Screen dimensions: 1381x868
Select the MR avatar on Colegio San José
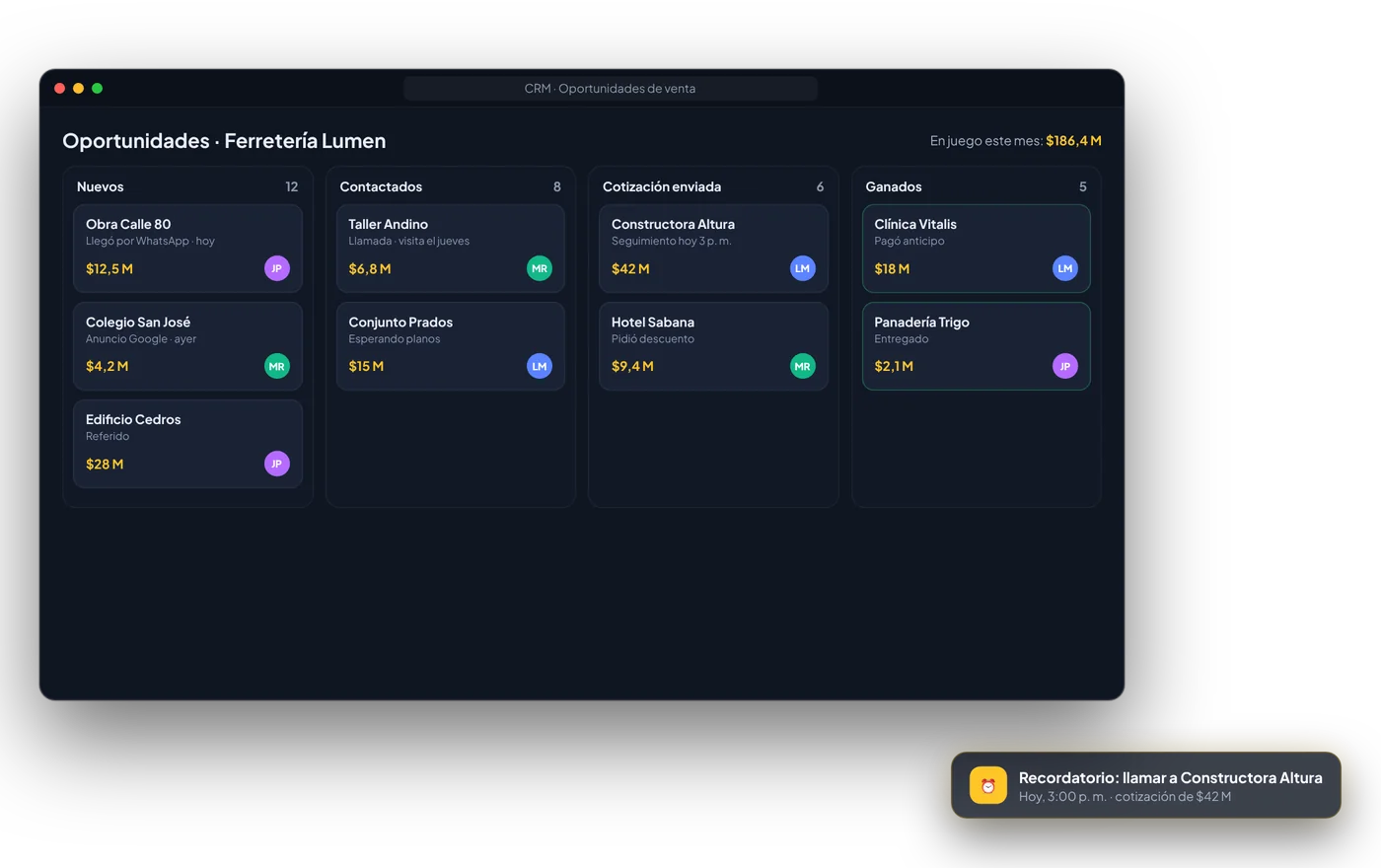277,366
